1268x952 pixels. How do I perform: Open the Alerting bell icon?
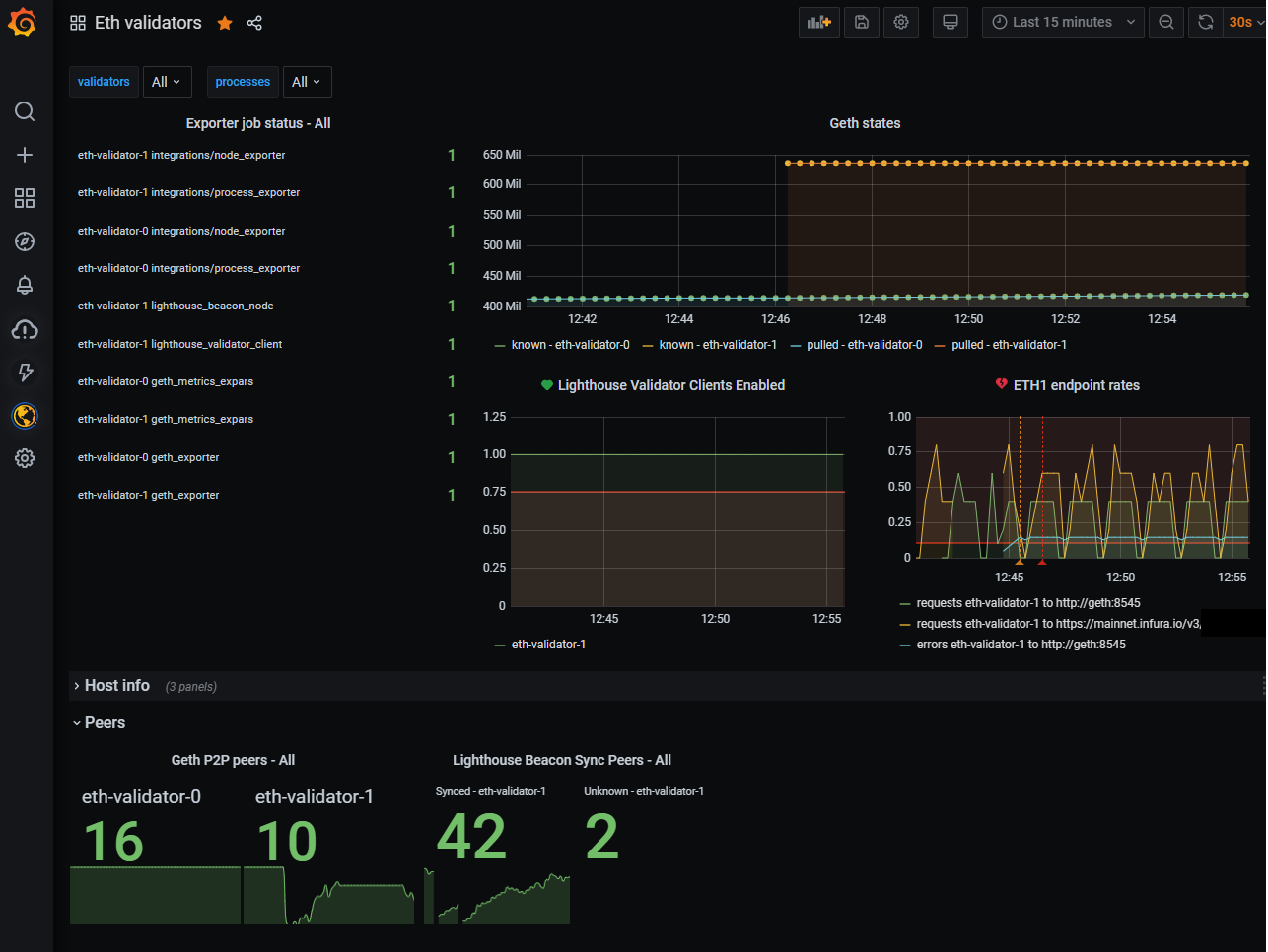click(25, 285)
